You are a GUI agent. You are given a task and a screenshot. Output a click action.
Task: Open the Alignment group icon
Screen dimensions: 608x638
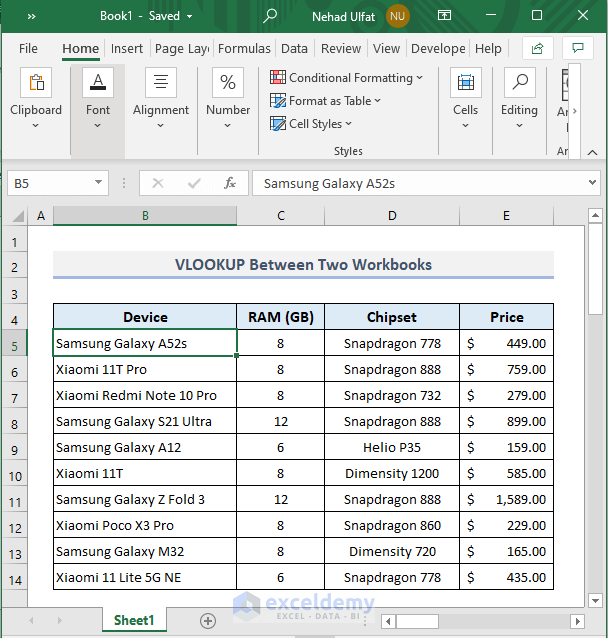point(160,83)
